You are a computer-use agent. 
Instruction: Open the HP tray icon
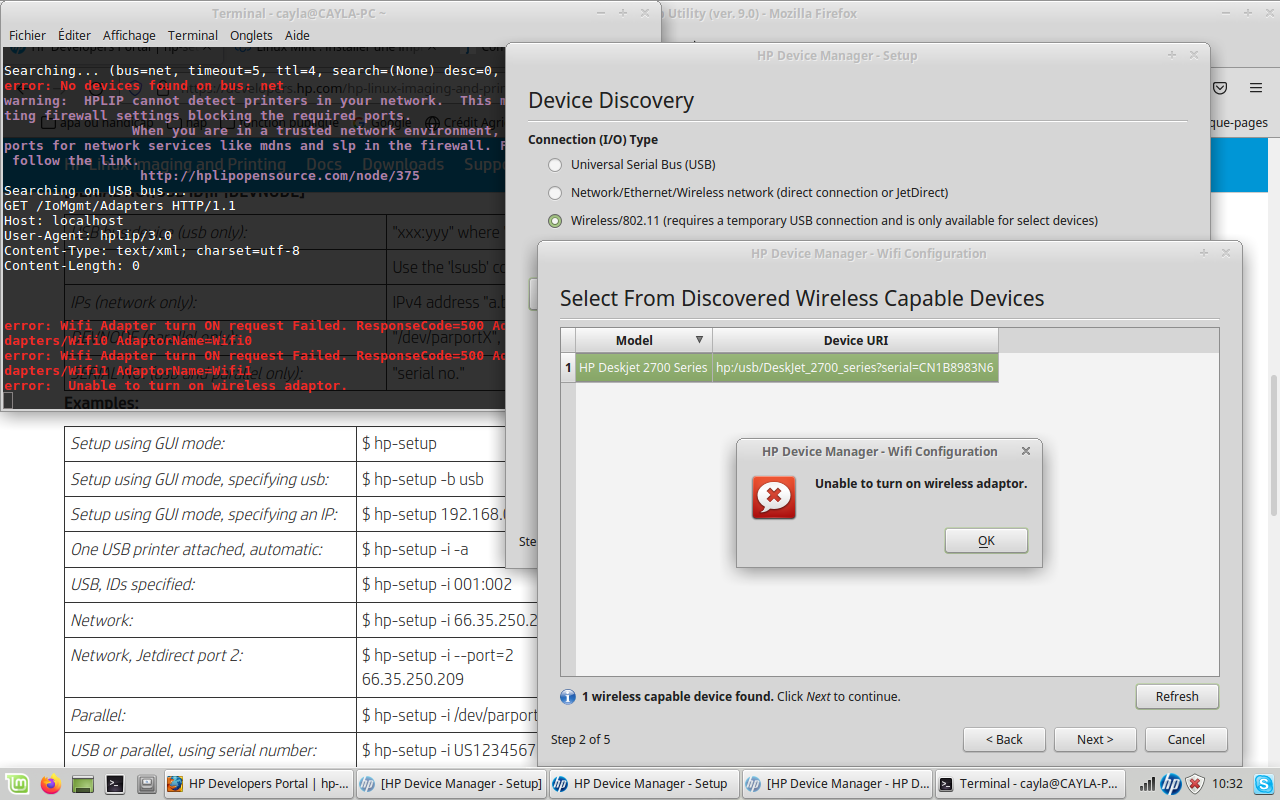pyautogui.click(x=1170, y=784)
